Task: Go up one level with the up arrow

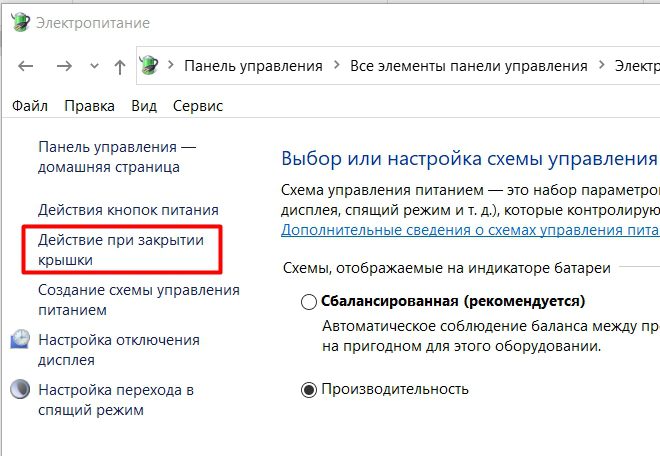Action: click(x=120, y=67)
